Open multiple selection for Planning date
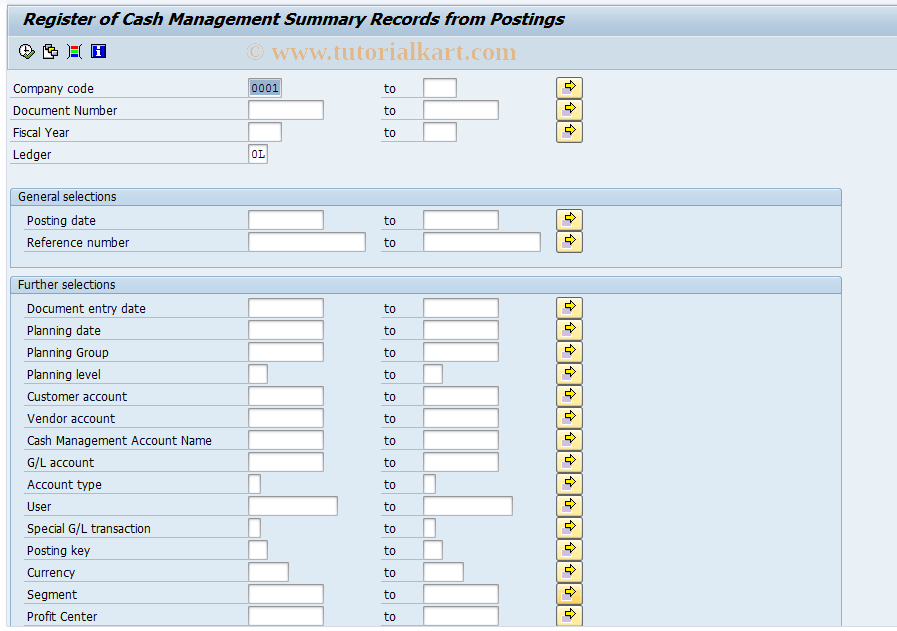 pos(569,330)
